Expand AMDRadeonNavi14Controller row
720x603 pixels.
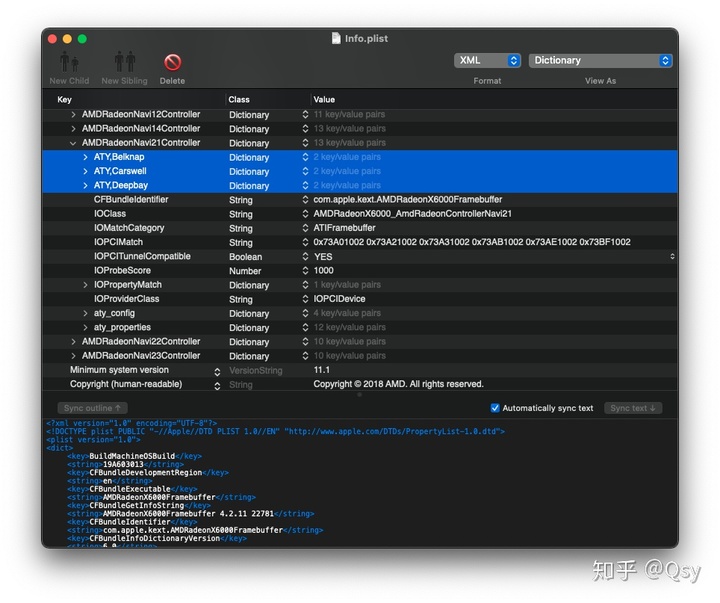click(x=73, y=129)
